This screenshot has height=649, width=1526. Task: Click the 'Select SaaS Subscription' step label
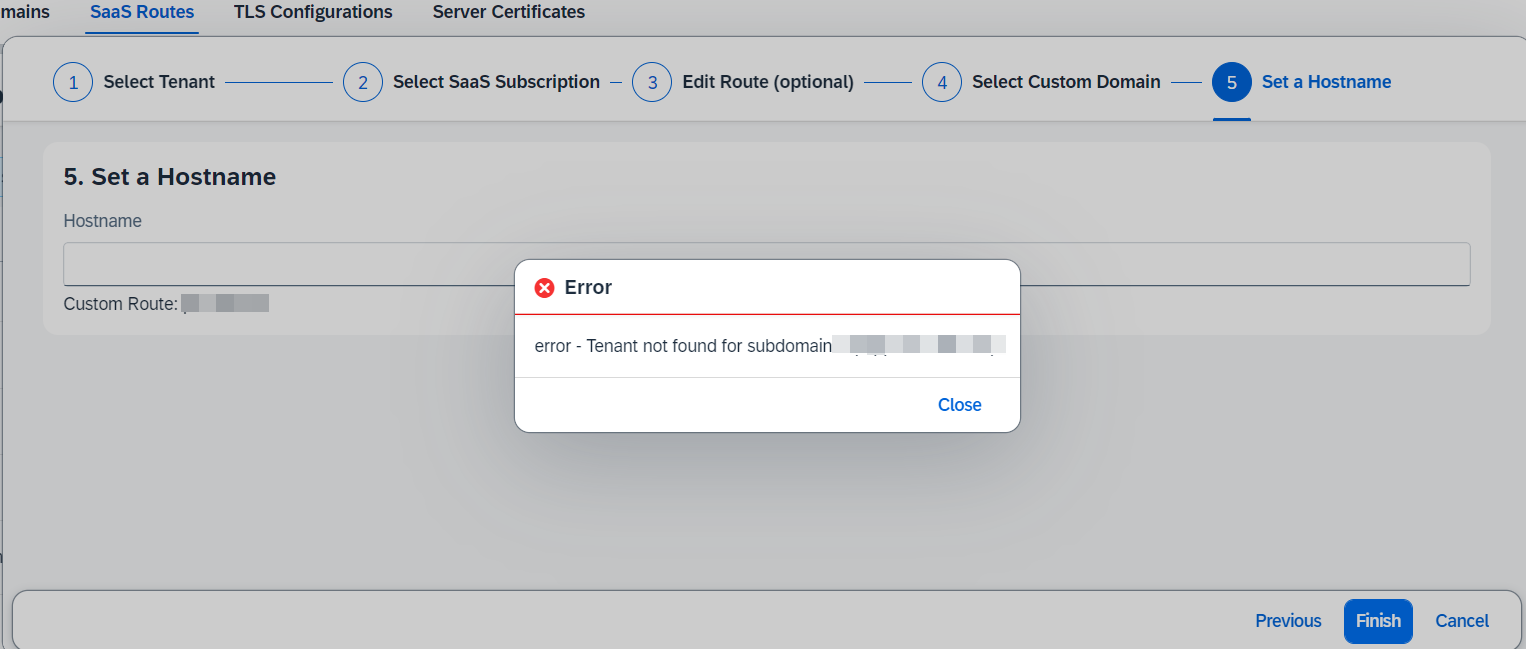(496, 82)
